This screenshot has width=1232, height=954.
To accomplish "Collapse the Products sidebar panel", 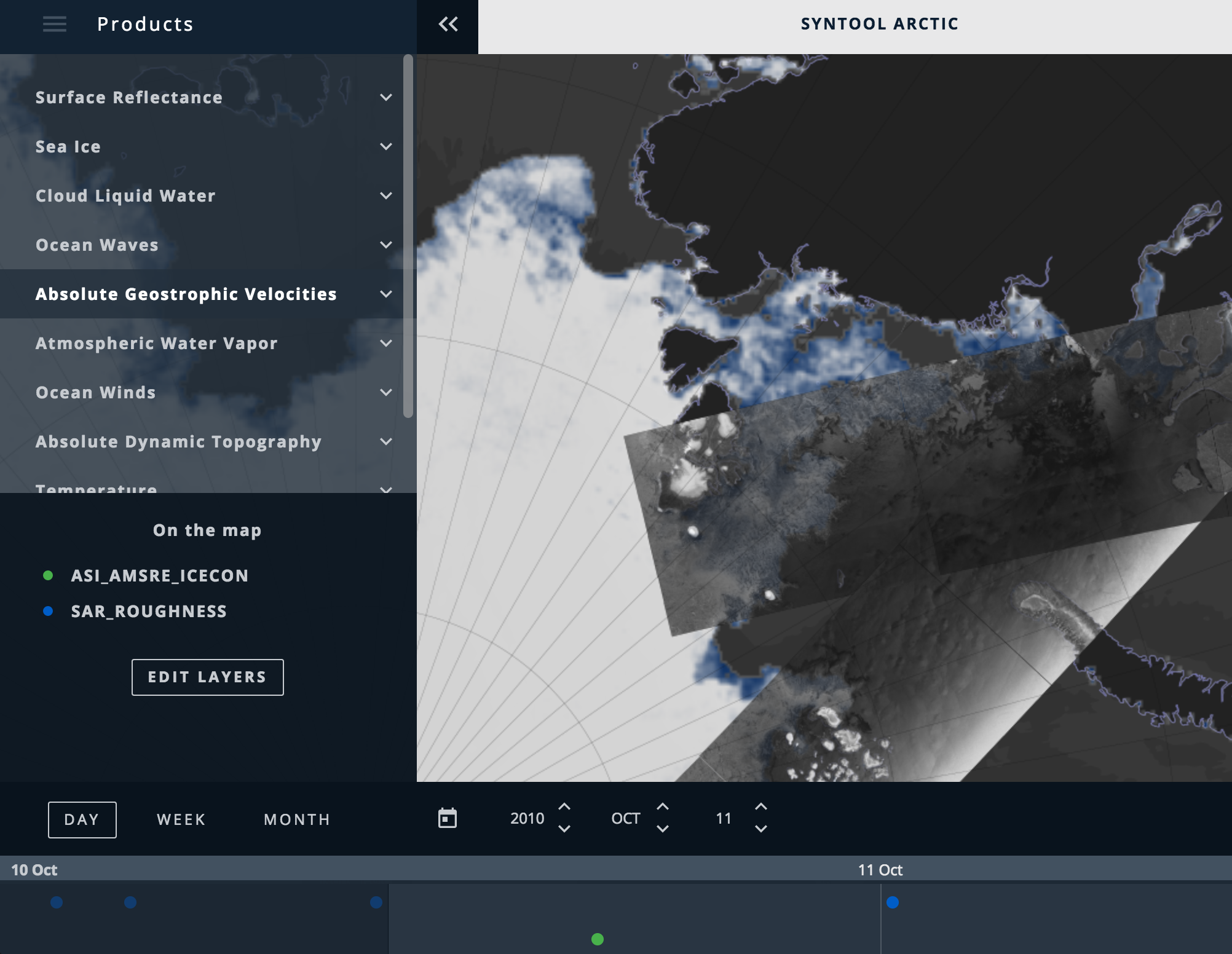I will pos(448,24).
